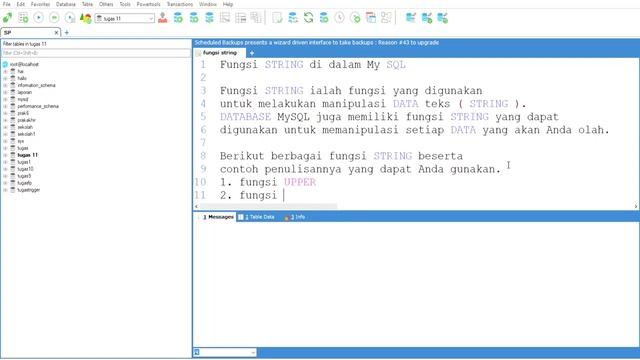Select the sekolah1 database
Image resolution: width=640 pixels, height=360 pixels.
(x=26, y=134)
